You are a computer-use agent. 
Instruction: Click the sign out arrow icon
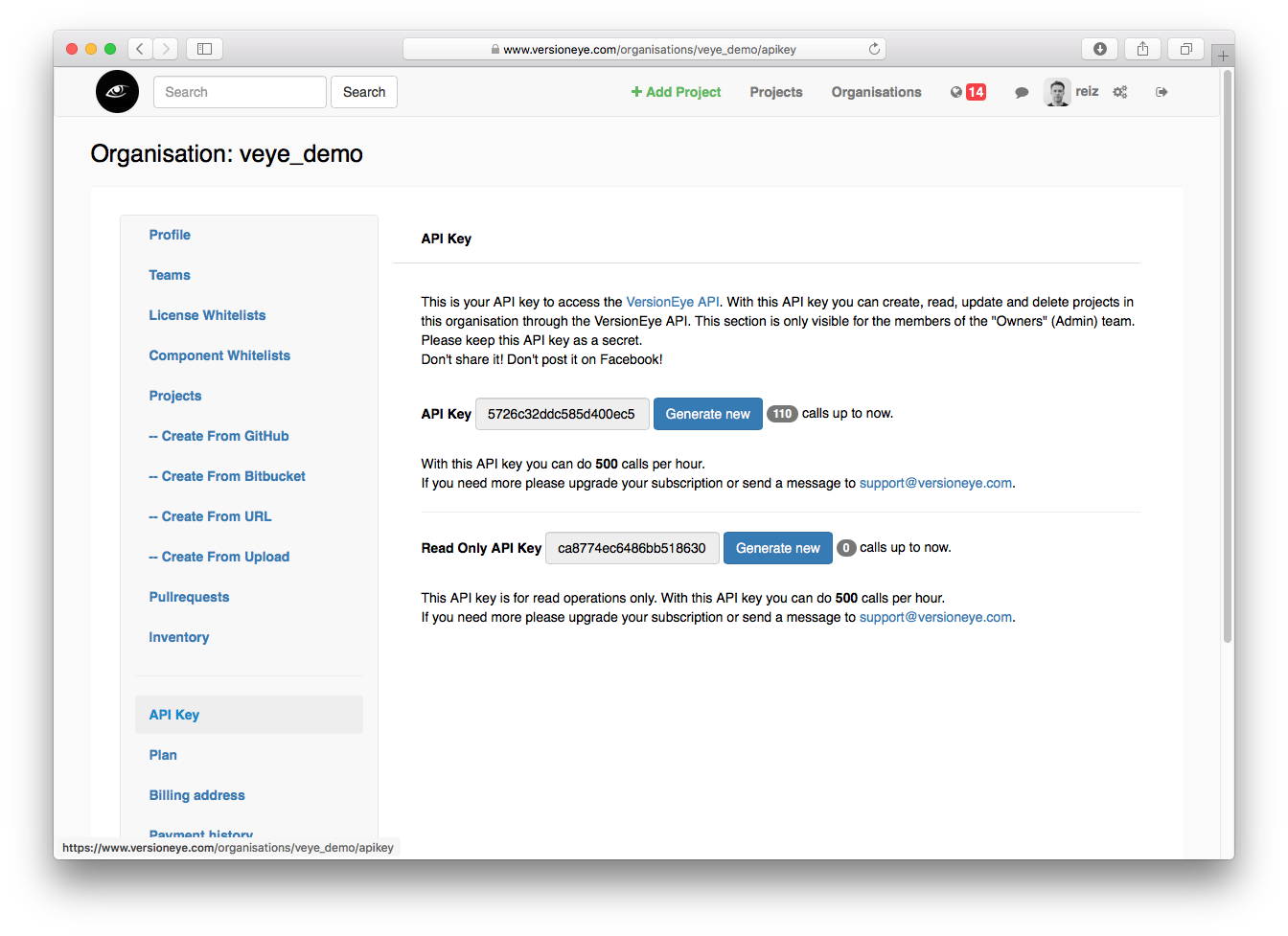pos(1161,92)
